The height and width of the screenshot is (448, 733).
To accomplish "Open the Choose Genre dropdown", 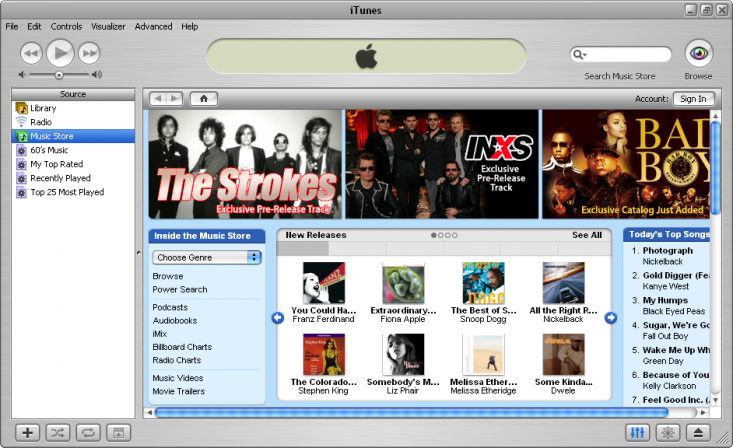I will 207,257.
